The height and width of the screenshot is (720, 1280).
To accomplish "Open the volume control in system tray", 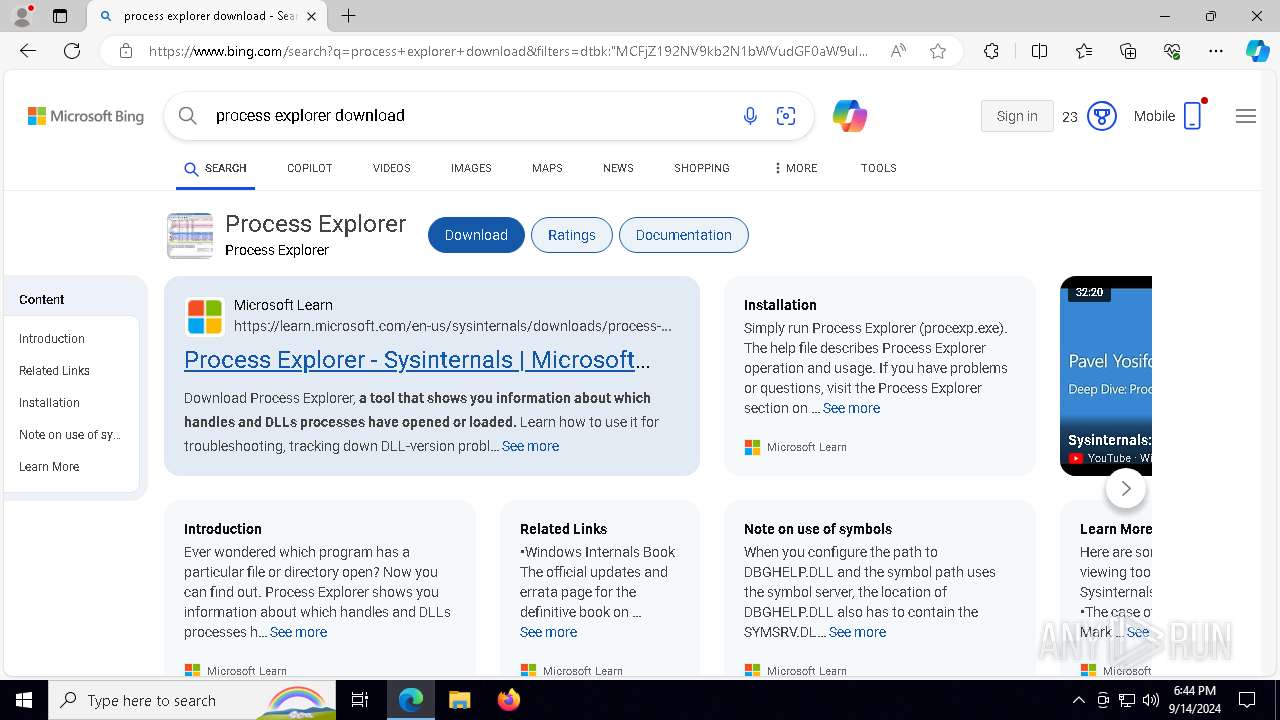I will point(1150,700).
